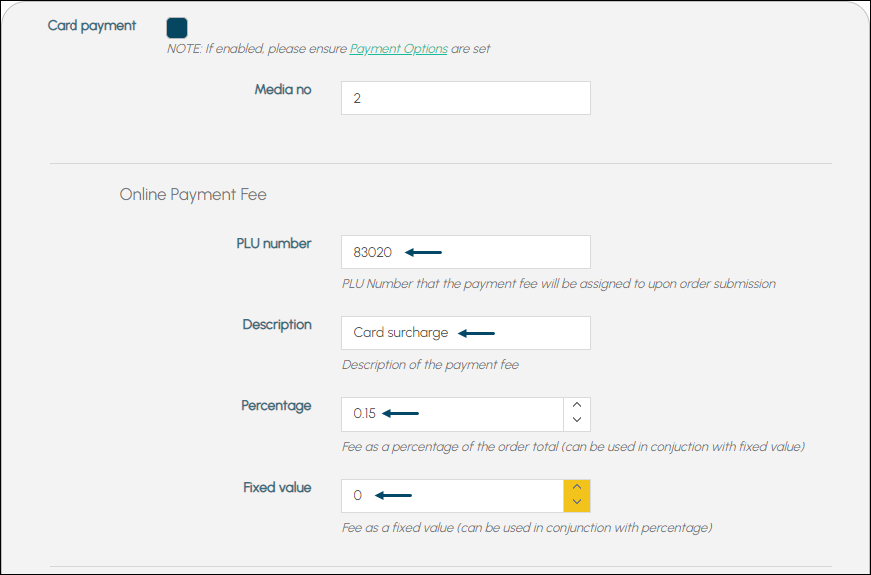Click into the Percentage value field
The image size is (871, 575).
452,414
